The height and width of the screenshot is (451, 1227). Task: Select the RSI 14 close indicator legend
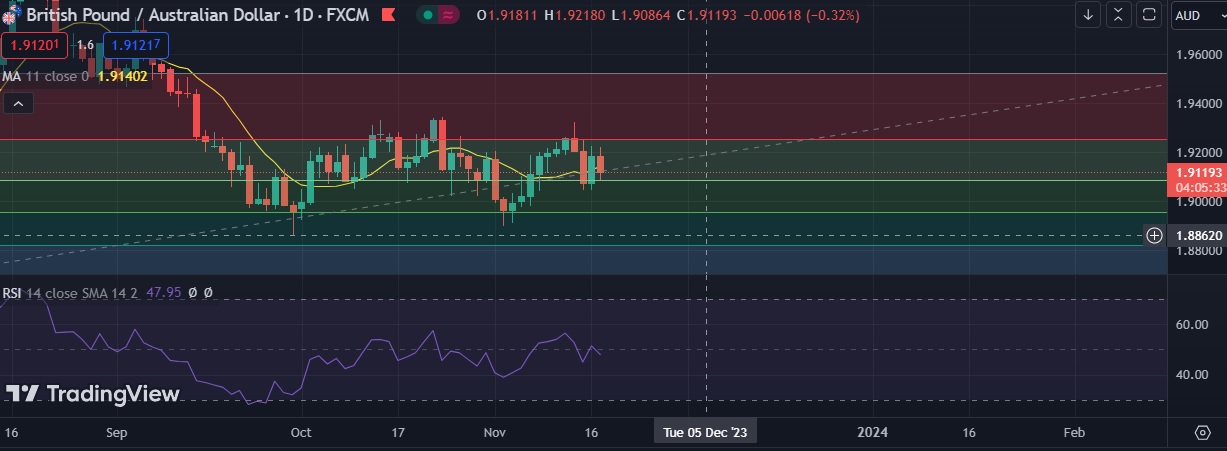pyautogui.click(x=70, y=293)
